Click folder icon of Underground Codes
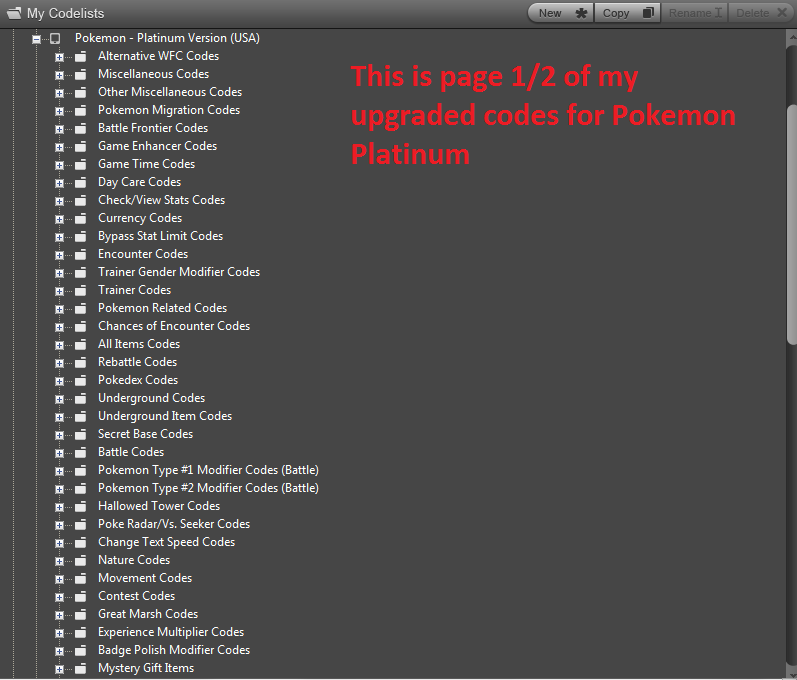The height and width of the screenshot is (680, 797). tap(80, 399)
